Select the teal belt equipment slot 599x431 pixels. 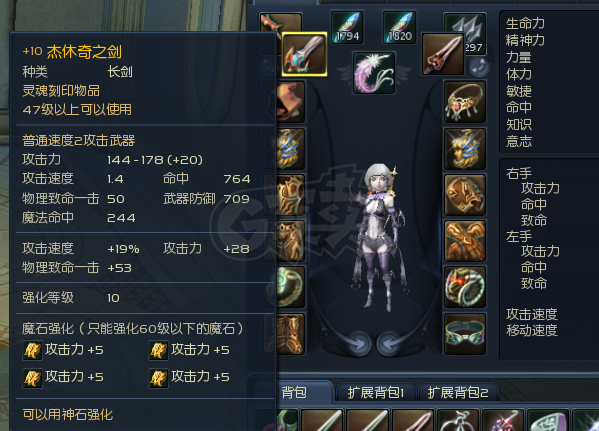pos(465,334)
